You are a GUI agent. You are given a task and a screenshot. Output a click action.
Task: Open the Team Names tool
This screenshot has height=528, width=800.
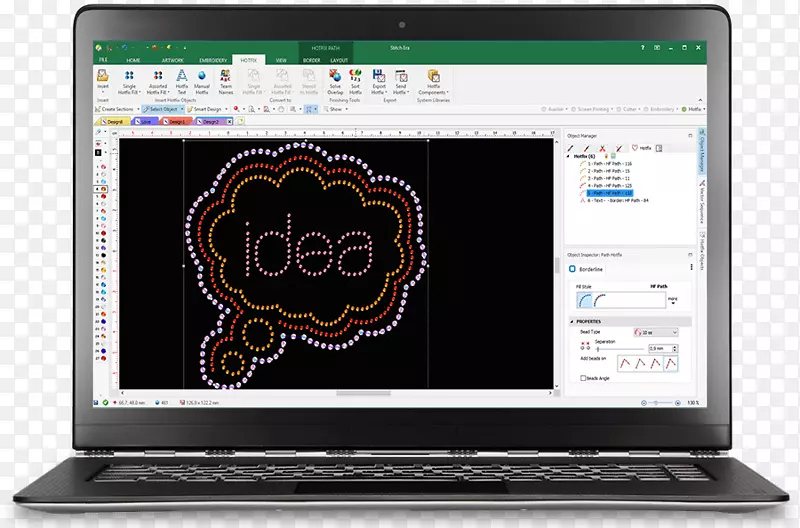point(226,82)
